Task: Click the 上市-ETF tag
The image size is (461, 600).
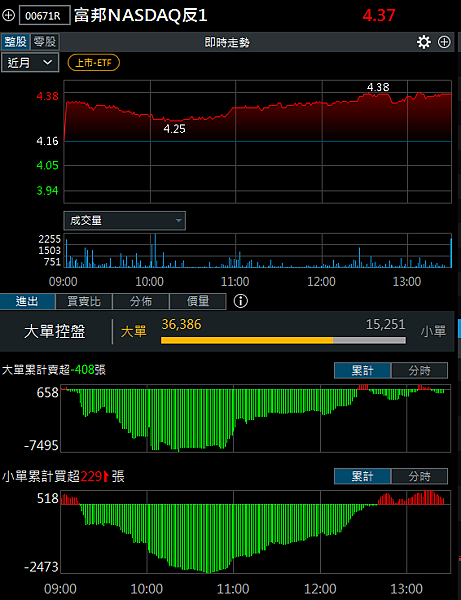Action: 94,62
